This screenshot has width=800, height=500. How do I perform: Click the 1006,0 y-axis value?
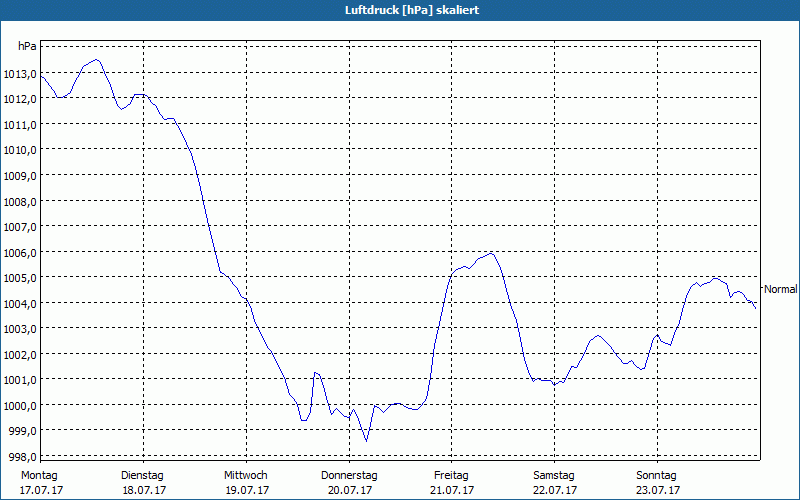(20, 253)
